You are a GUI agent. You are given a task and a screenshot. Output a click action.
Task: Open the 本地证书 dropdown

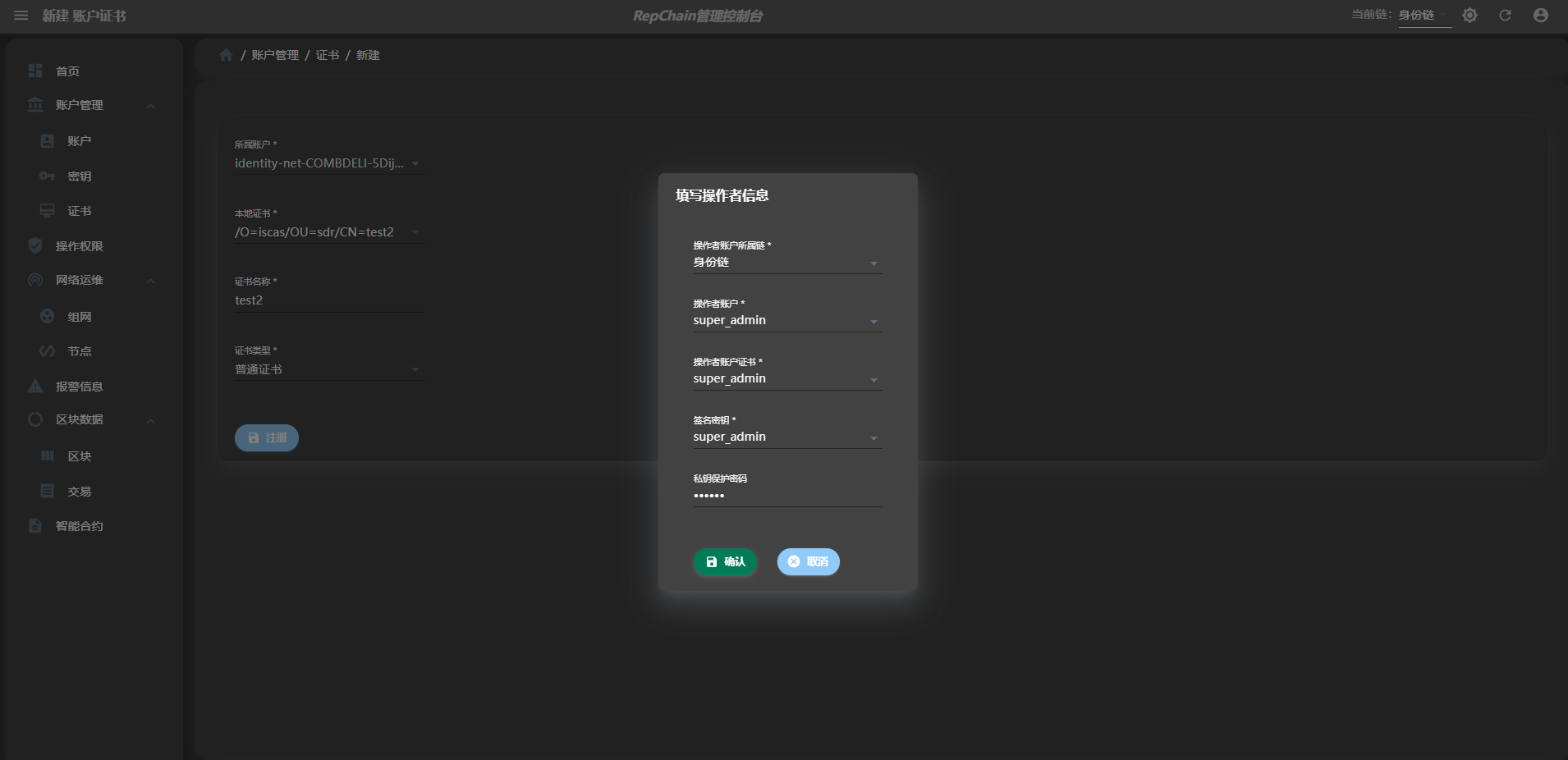coord(329,232)
